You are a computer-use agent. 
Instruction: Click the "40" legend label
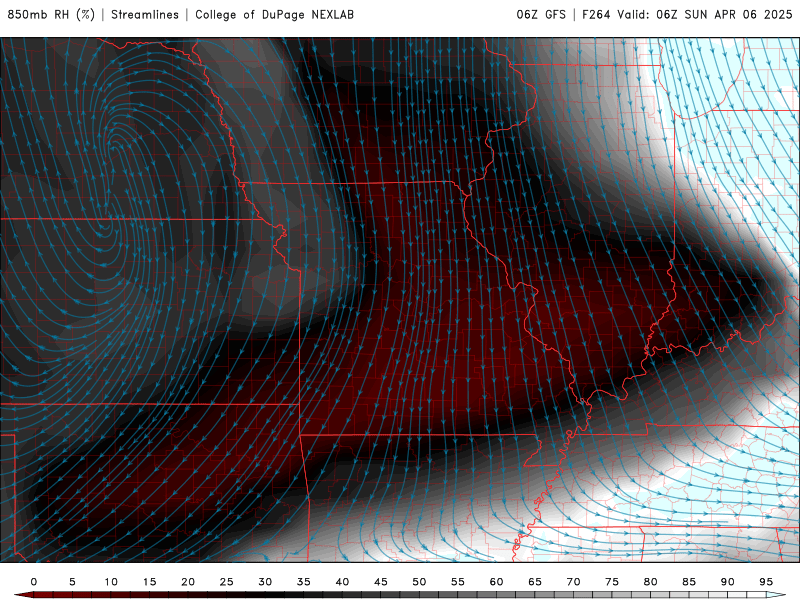click(342, 582)
